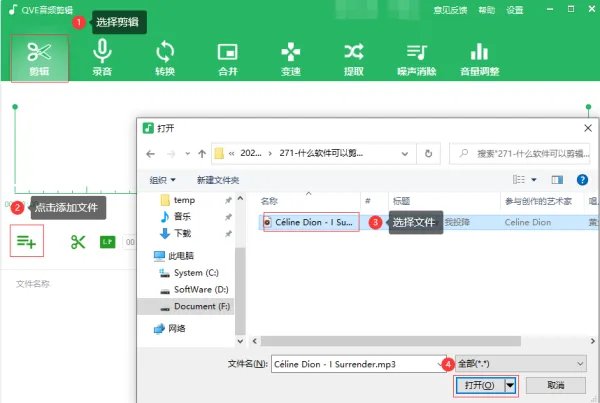This screenshot has height=403, width=600.
Task: Sort by 名称 name column
Action: pos(269,201)
